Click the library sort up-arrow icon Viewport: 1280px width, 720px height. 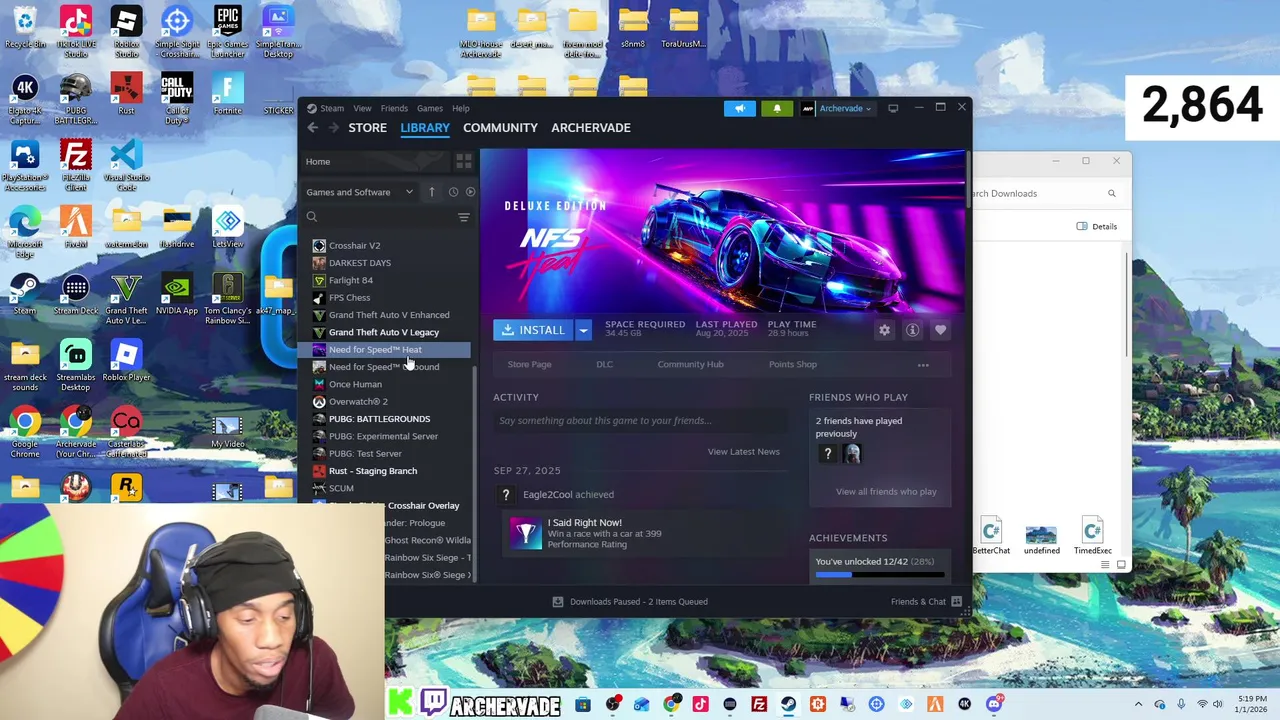click(432, 192)
